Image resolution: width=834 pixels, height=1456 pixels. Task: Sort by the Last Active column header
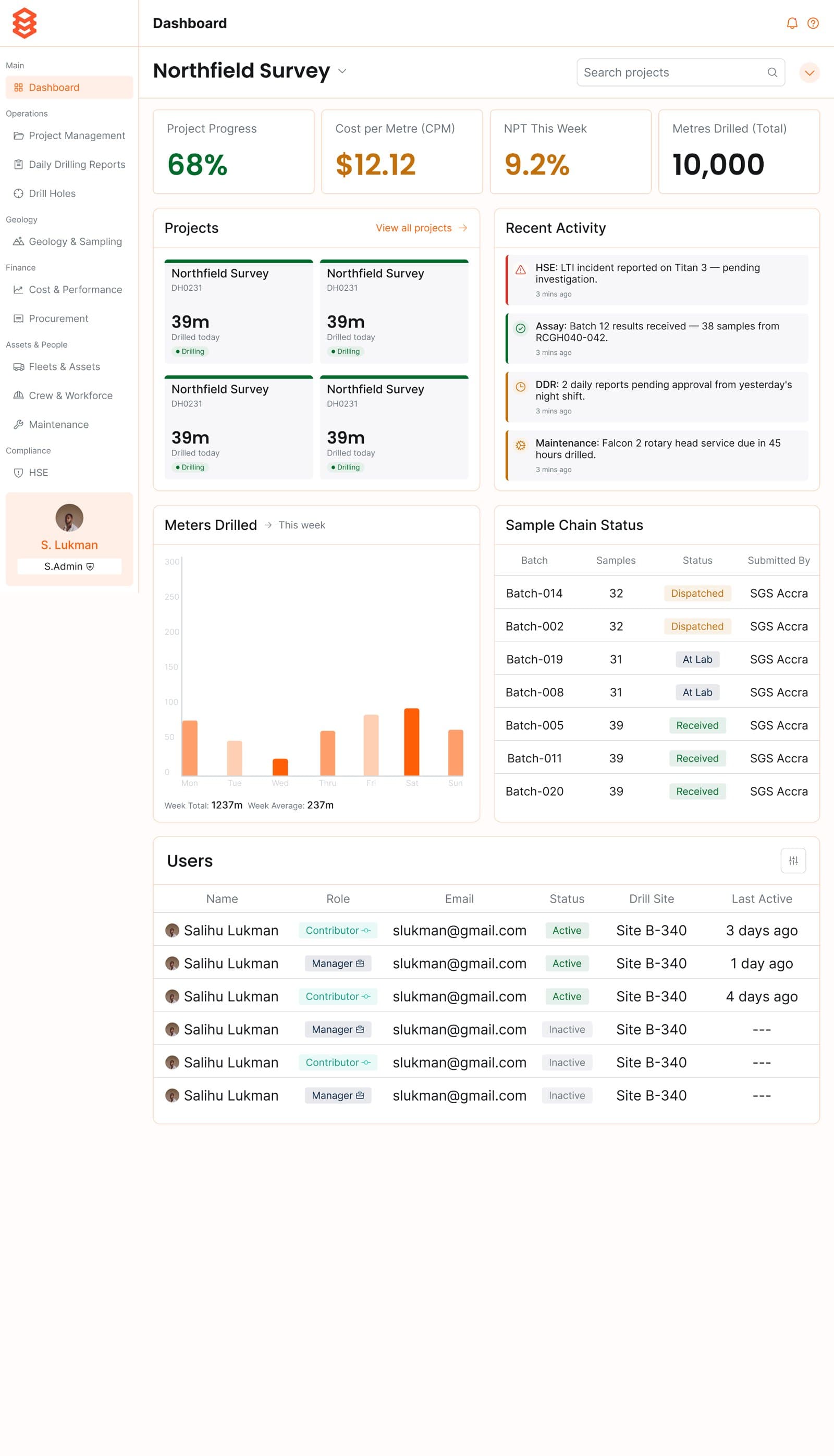point(762,899)
